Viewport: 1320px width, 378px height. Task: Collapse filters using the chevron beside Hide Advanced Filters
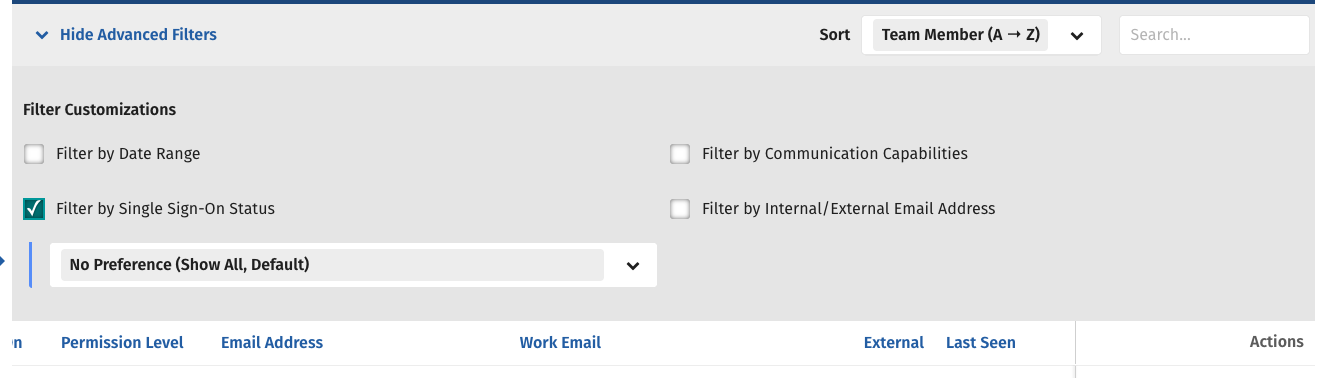tap(41, 35)
